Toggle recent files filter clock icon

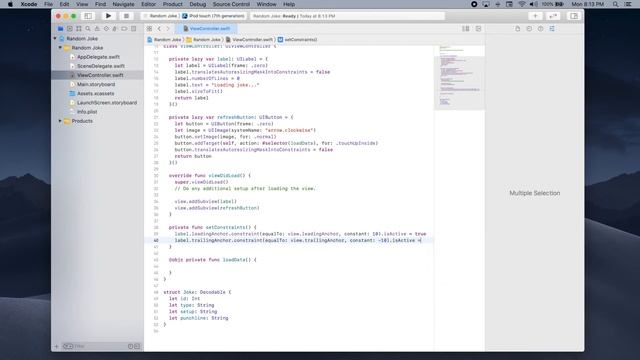[x=131, y=346]
